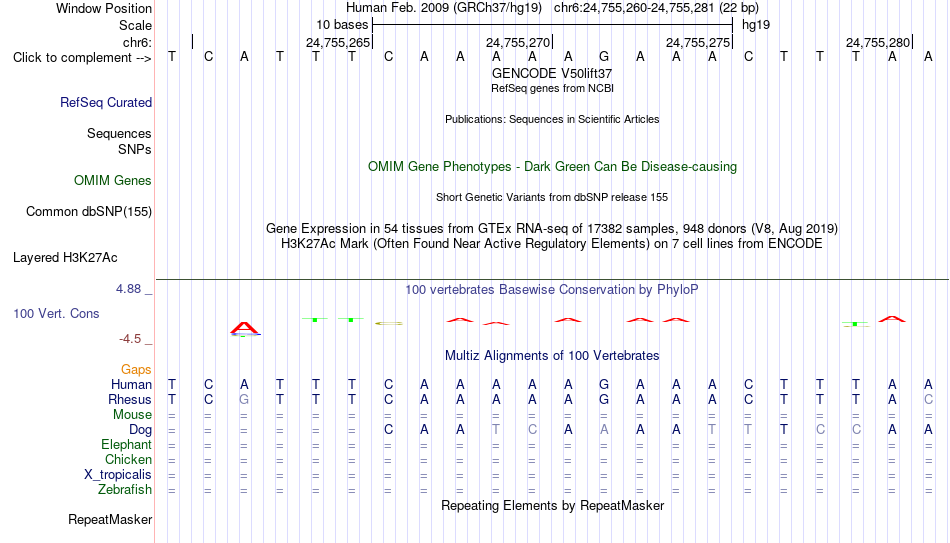Image resolution: width=950 pixels, height=543 pixels.
Task: Click the GENCODE V50lift37 track title
Action: click(x=552, y=73)
